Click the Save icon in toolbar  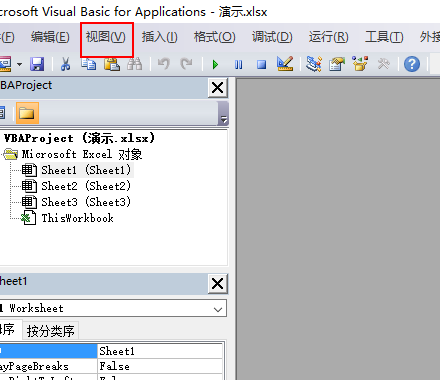coord(37,64)
